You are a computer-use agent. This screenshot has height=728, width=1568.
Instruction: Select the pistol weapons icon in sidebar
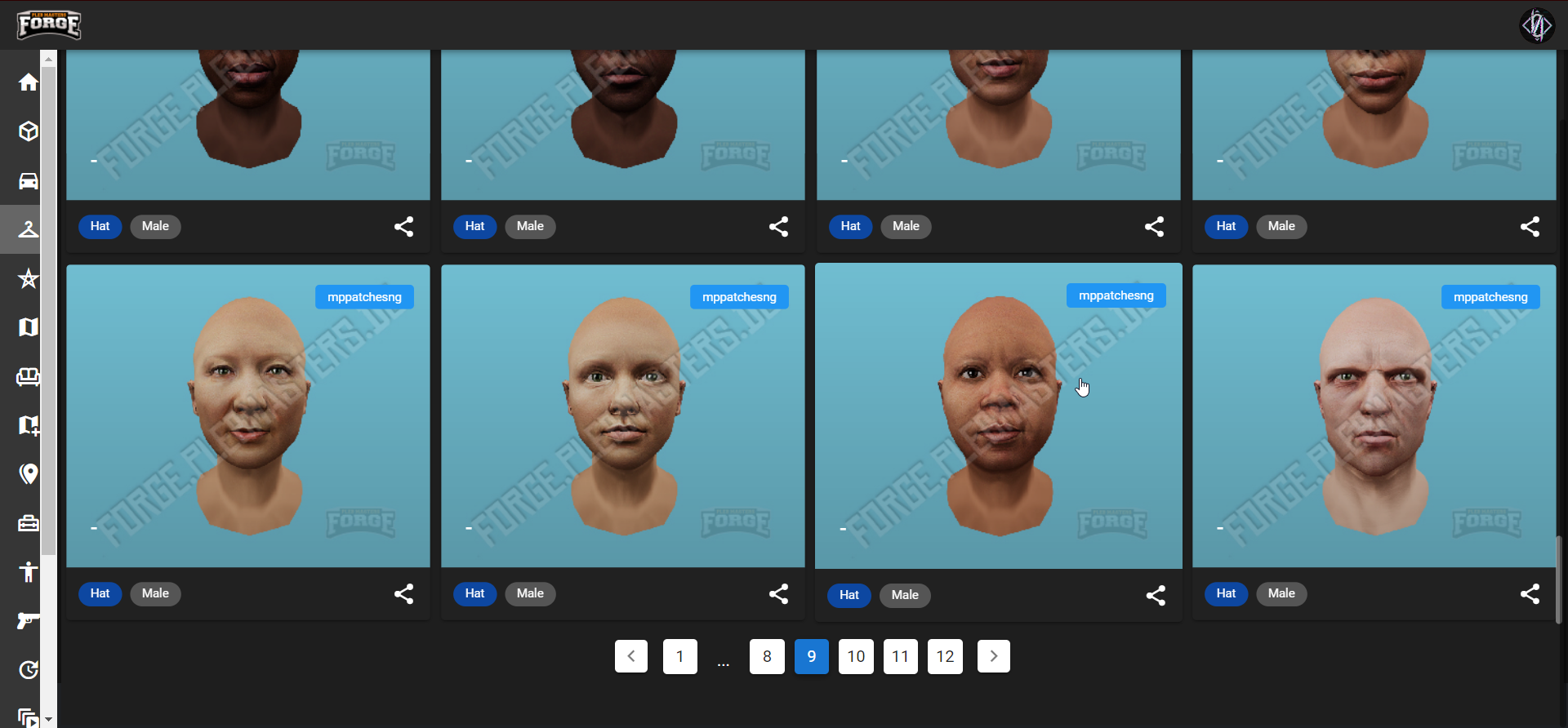(x=29, y=621)
